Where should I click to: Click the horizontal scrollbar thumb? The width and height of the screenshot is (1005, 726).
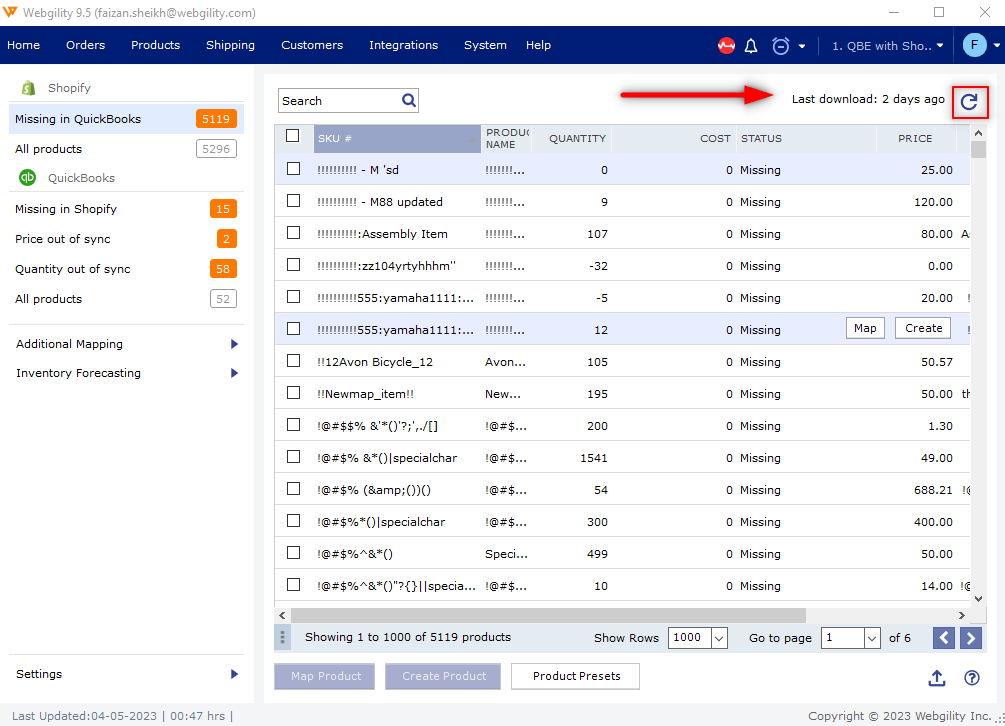tap(548, 615)
